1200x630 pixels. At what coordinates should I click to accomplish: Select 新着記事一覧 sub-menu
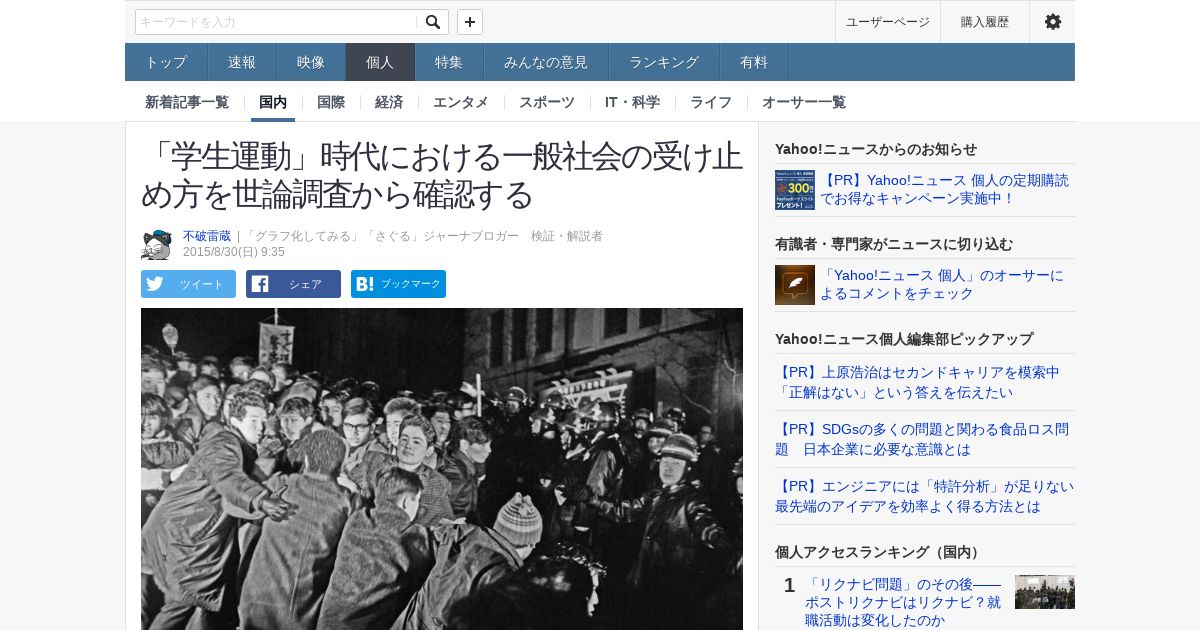tap(187, 102)
